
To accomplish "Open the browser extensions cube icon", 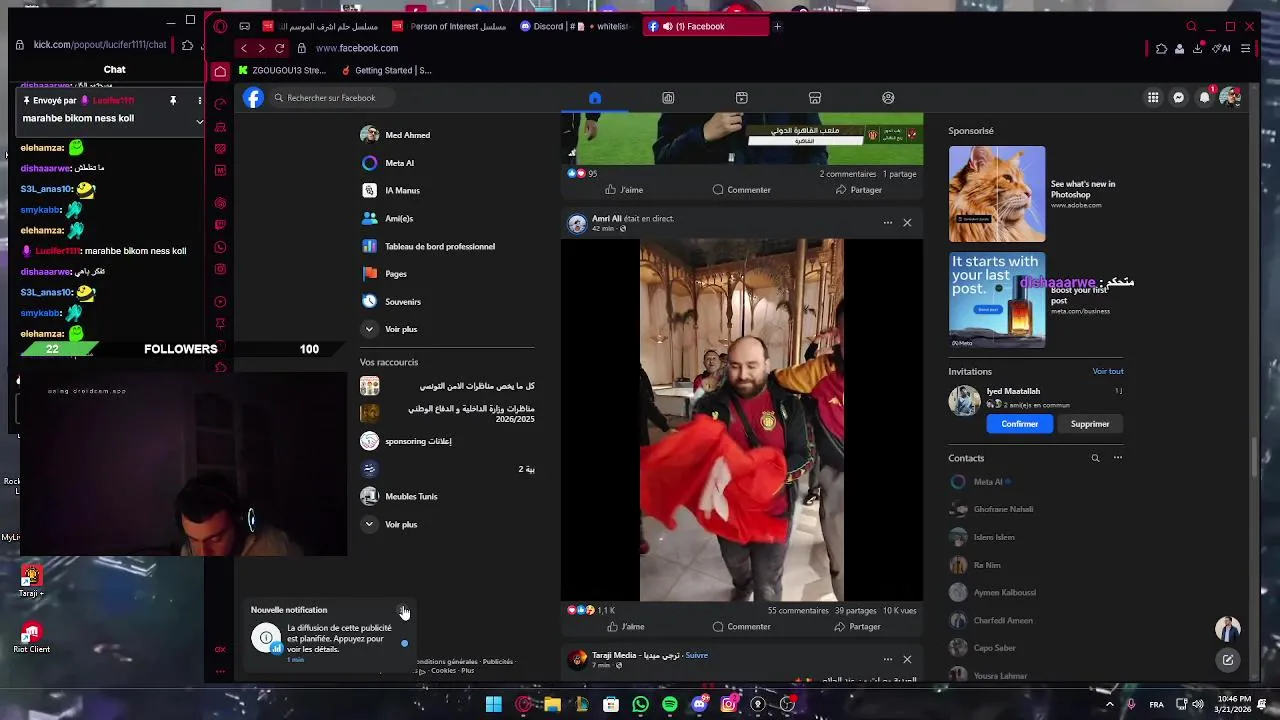I will (x=1161, y=48).
